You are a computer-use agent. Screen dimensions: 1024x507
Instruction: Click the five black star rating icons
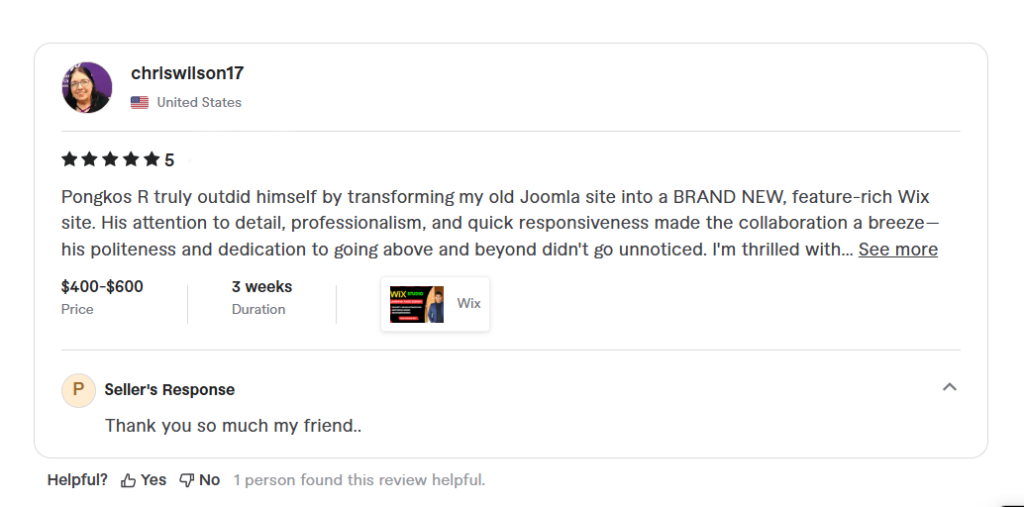tap(110, 159)
